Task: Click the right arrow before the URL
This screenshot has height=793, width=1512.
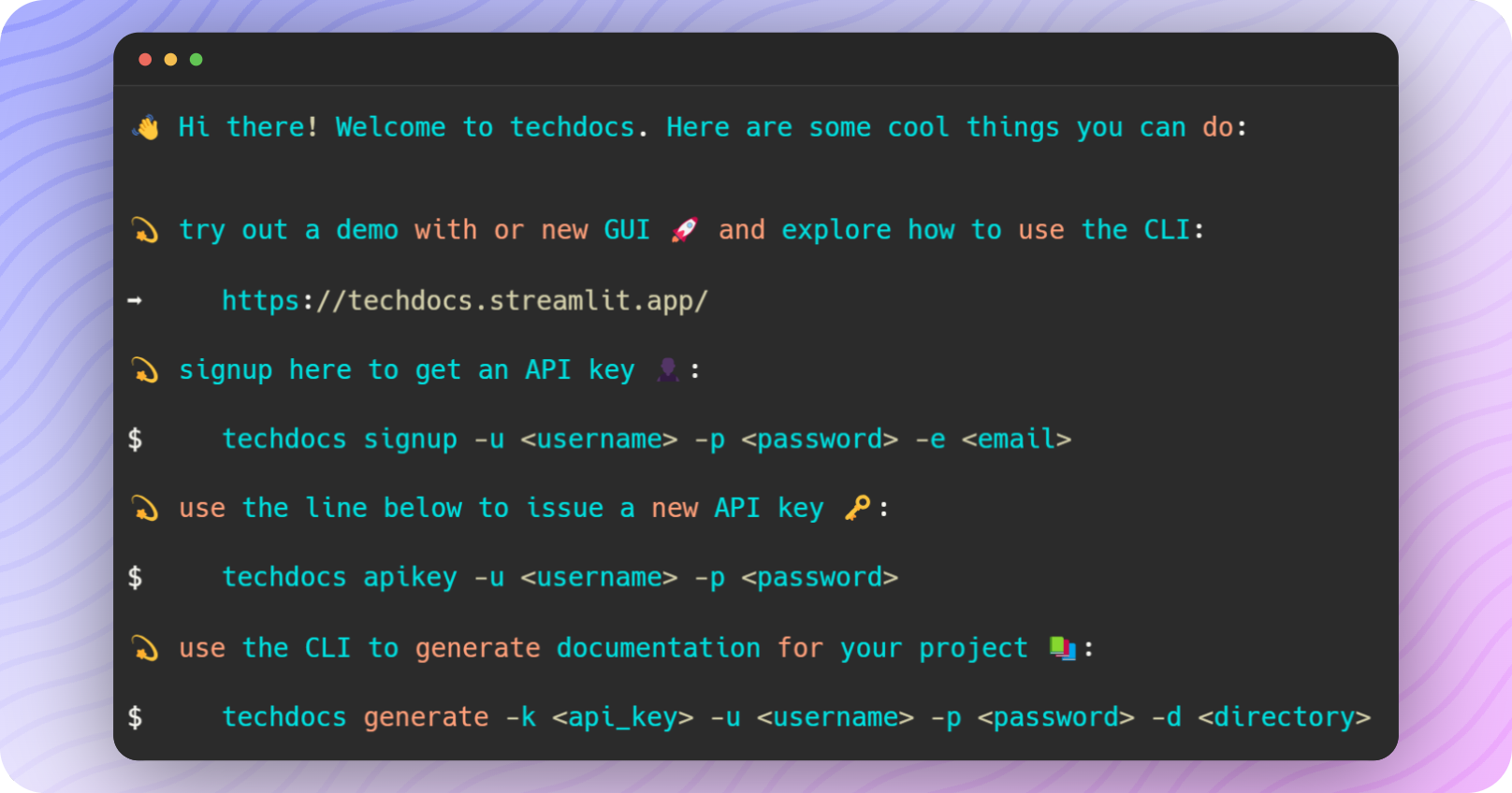Action: point(135,300)
